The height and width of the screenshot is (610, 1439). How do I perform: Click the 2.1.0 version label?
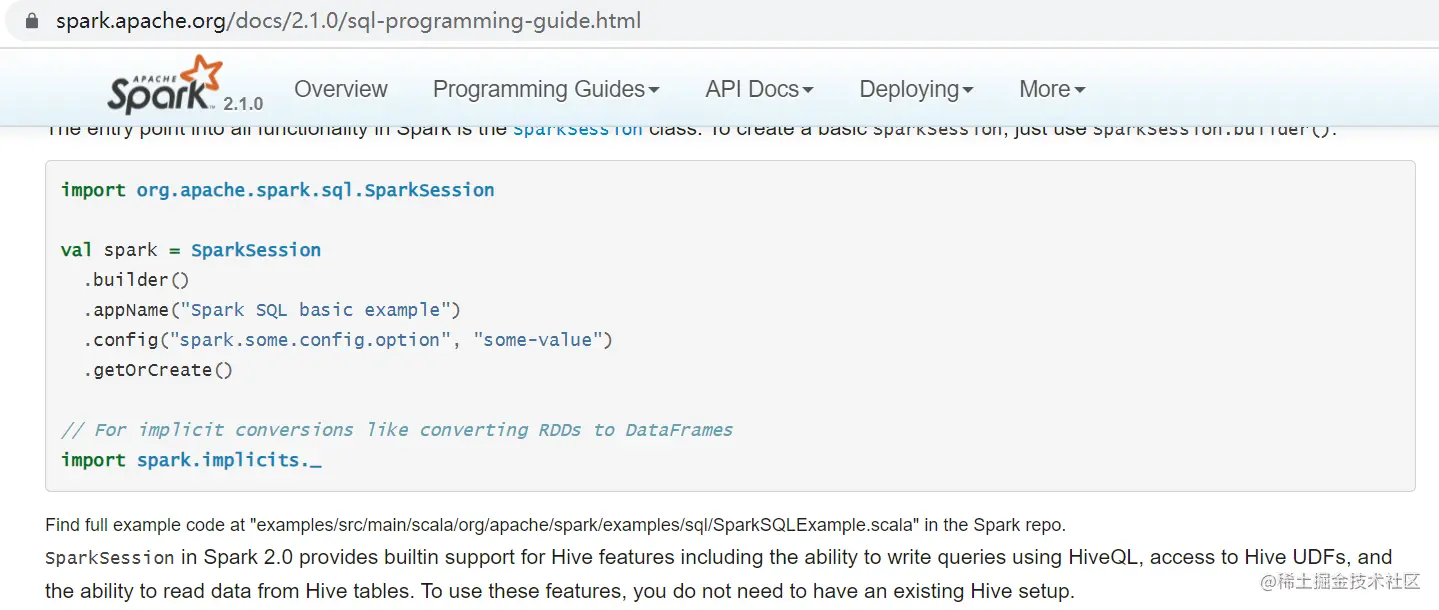(x=243, y=104)
